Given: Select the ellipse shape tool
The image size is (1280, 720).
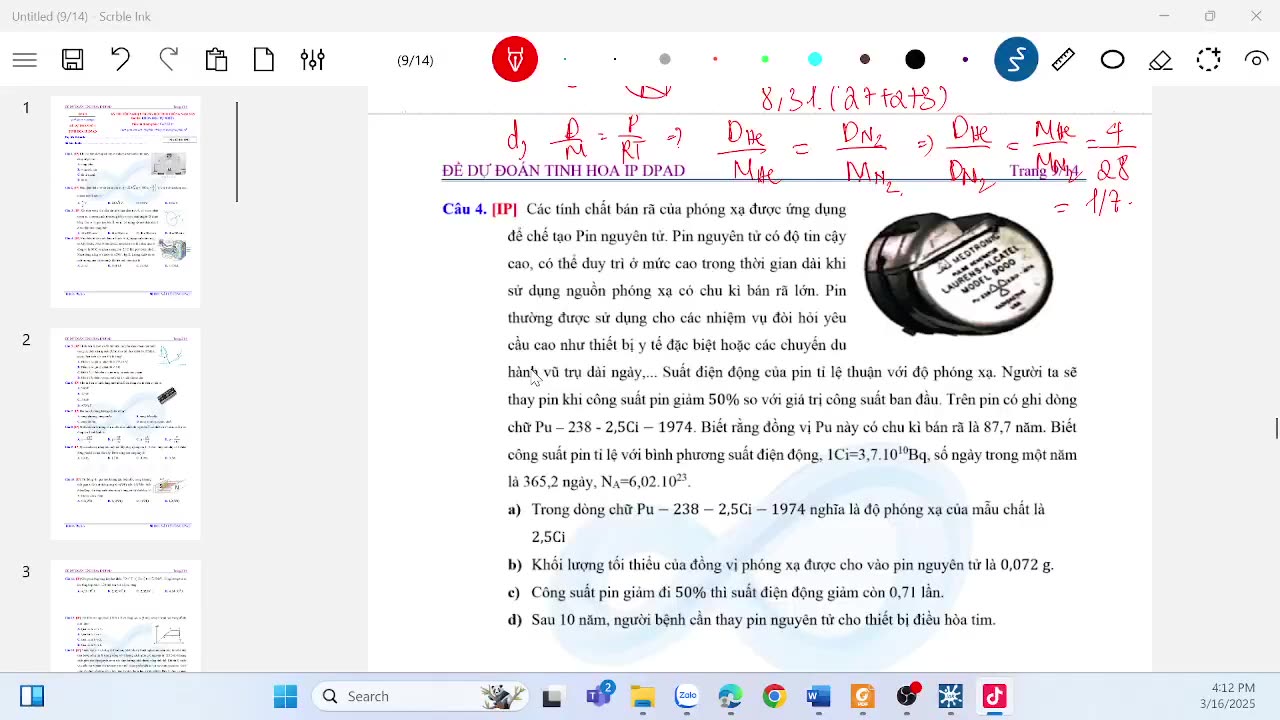Looking at the screenshot, I should point(1112,60).
